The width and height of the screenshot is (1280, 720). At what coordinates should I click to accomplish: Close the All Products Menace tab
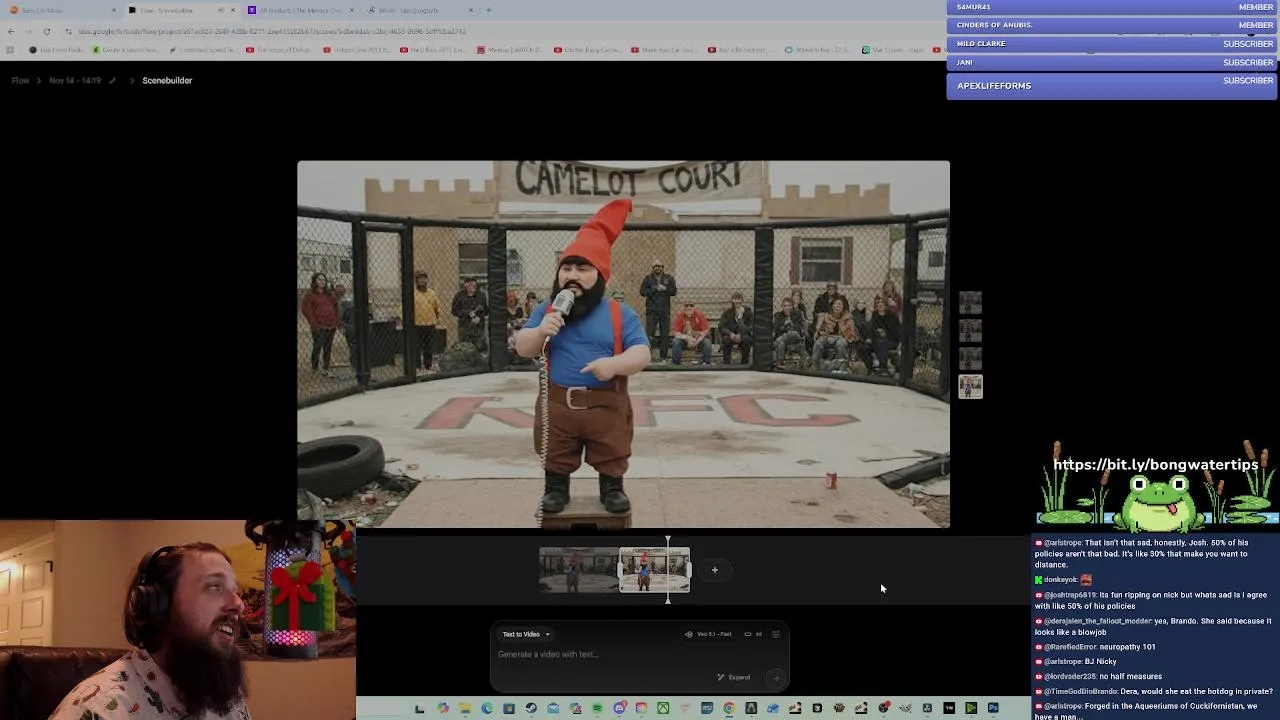click(x=352, y=10)
